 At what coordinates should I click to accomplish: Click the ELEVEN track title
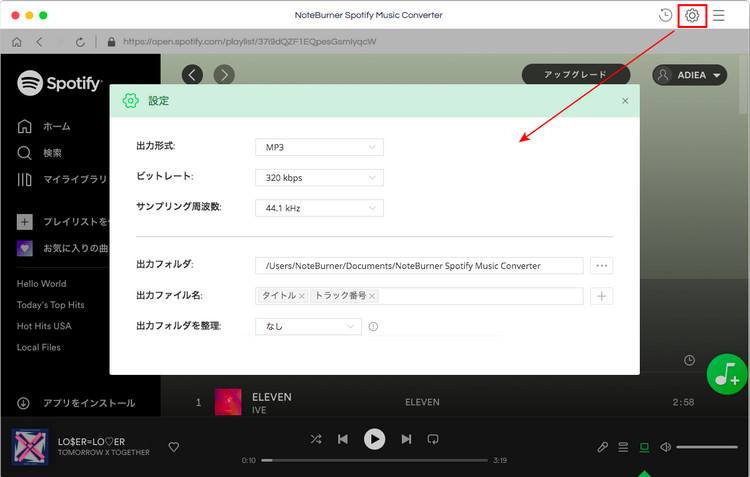pyautogui.click(x=272, y=397)
